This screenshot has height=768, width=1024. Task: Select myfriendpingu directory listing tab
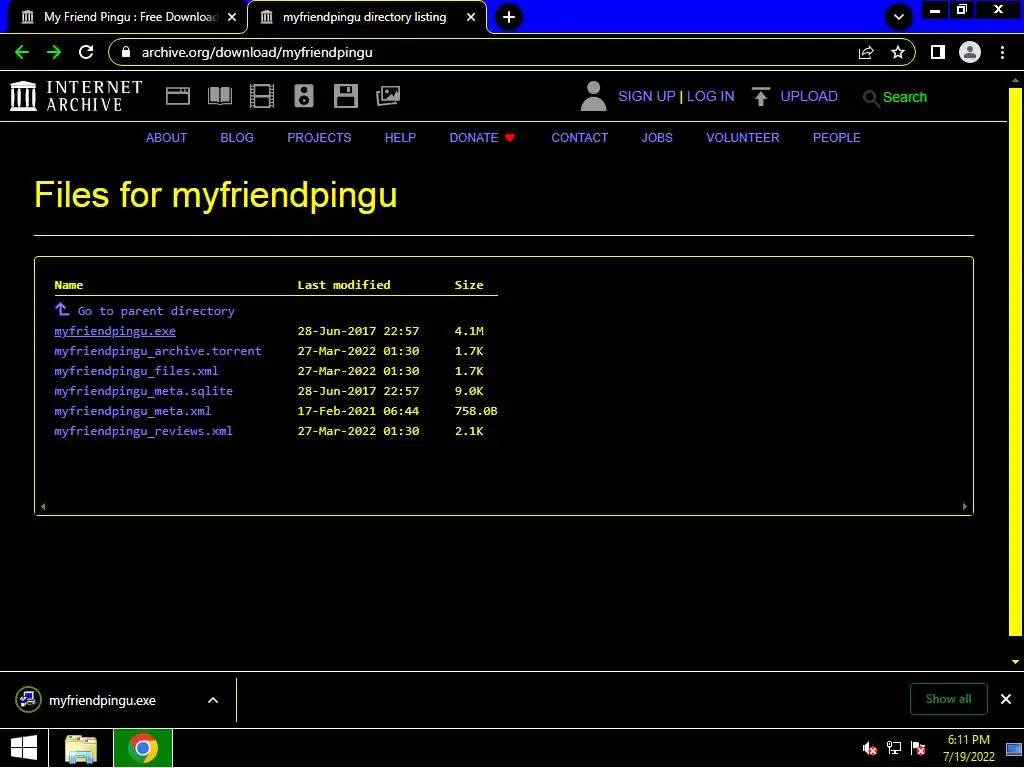pos(366,17)
